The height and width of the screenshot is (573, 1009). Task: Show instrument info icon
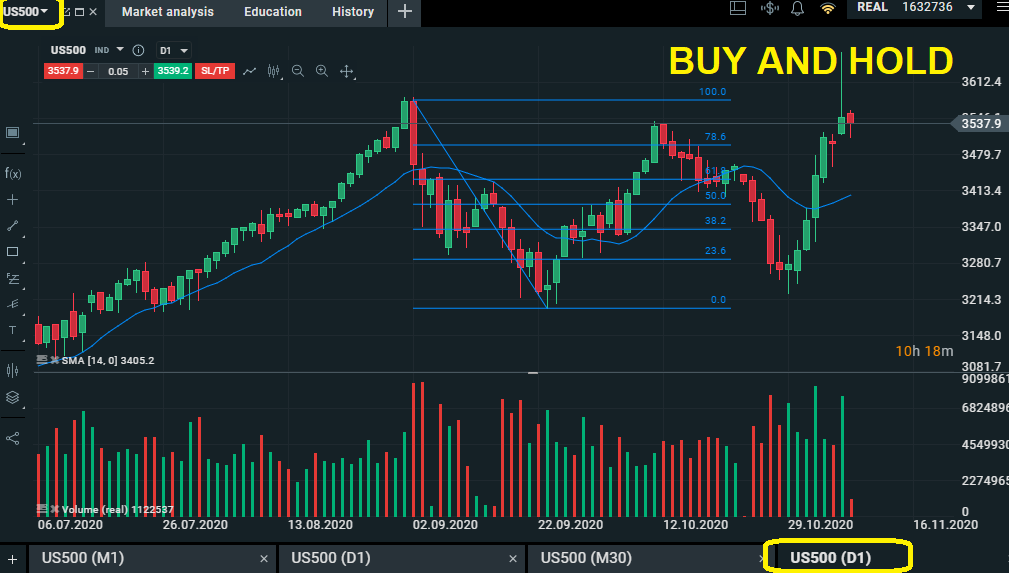pyautogui.click(x=138, y=50)
